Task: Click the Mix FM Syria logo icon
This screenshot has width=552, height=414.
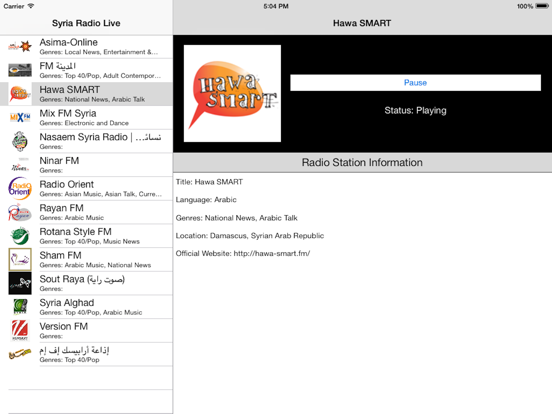Action: pos(20,118)
